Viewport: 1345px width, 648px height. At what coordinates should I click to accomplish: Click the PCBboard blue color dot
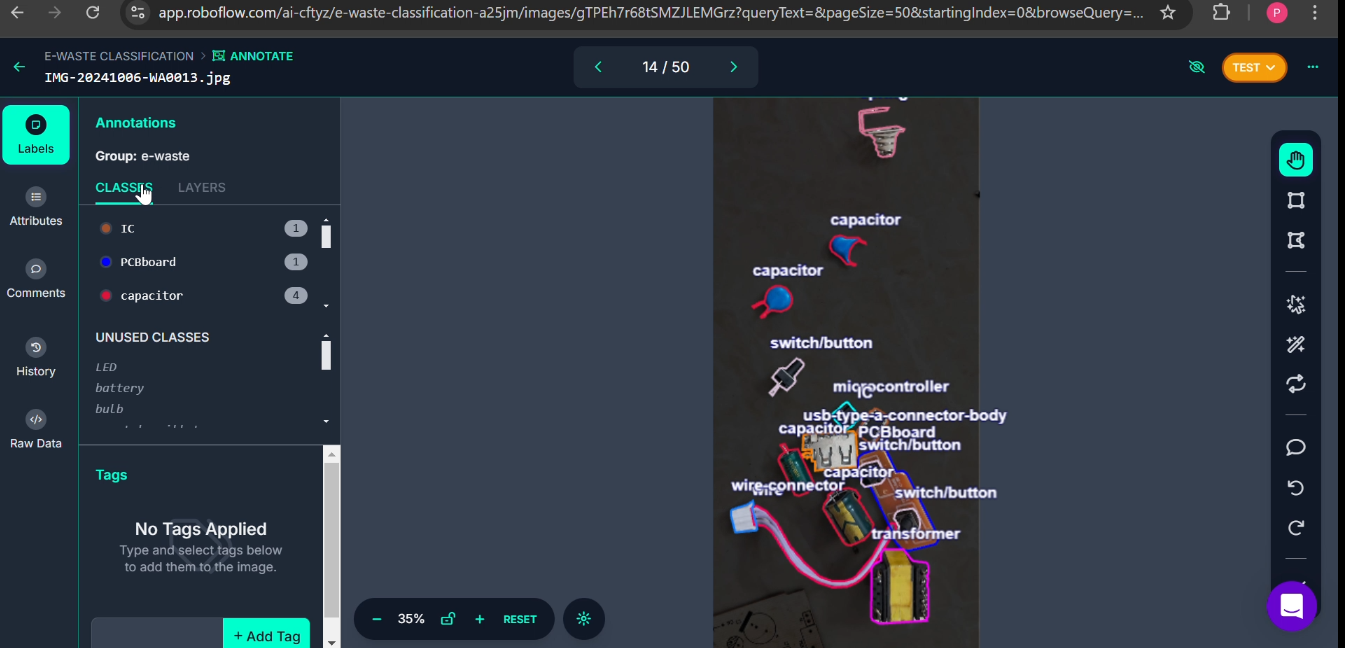click(x=106, y=262)
